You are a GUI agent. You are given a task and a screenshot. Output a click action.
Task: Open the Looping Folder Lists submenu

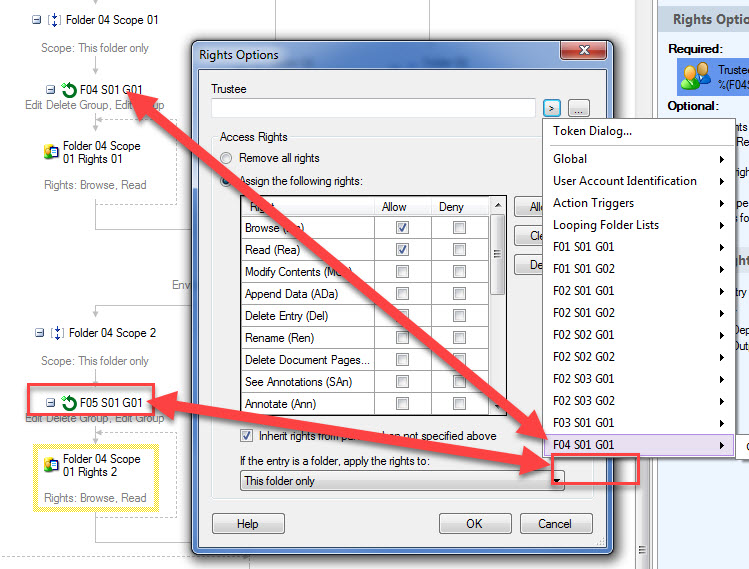click(638, 225)
